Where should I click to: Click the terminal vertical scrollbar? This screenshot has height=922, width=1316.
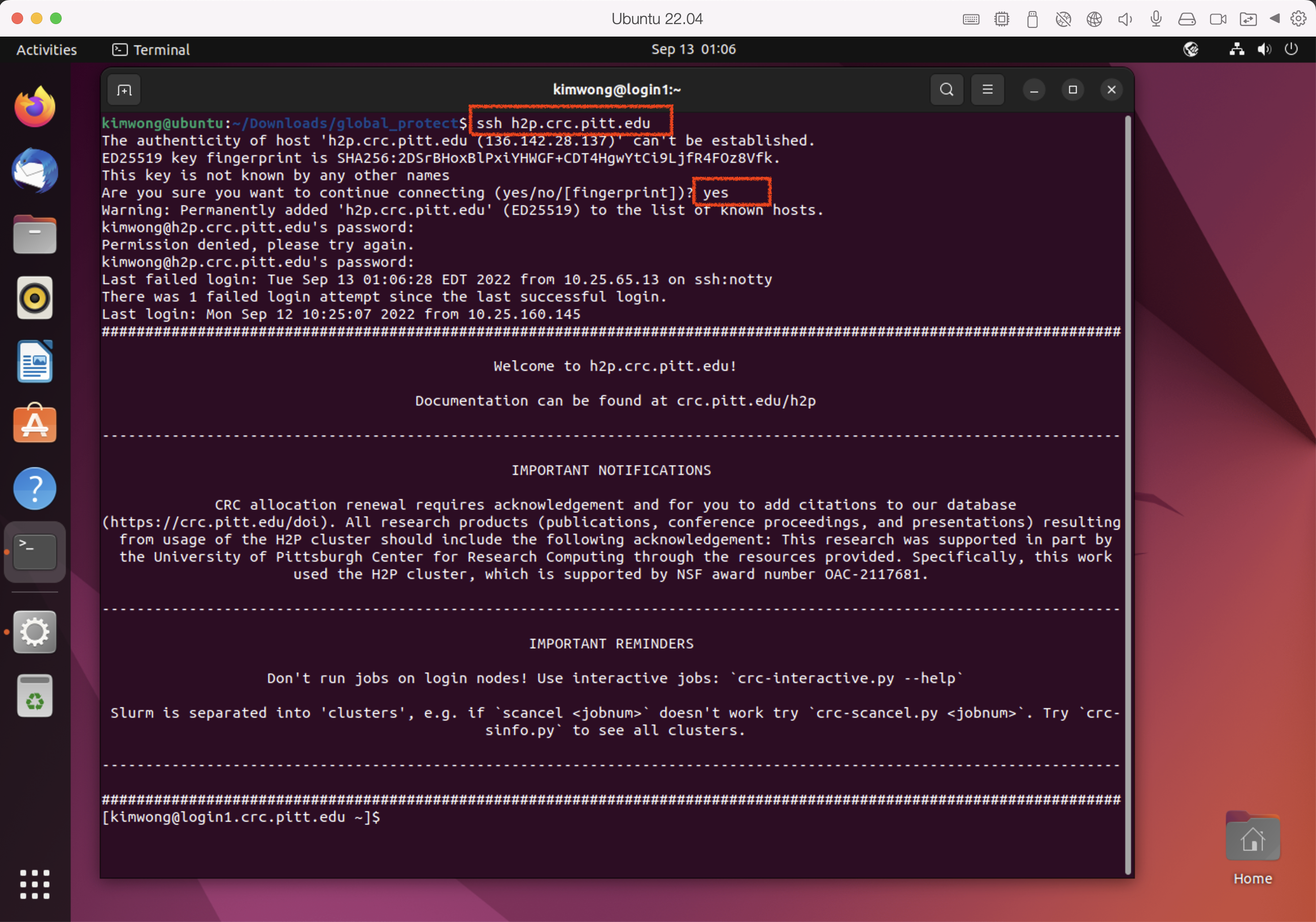pos(1128,496)
